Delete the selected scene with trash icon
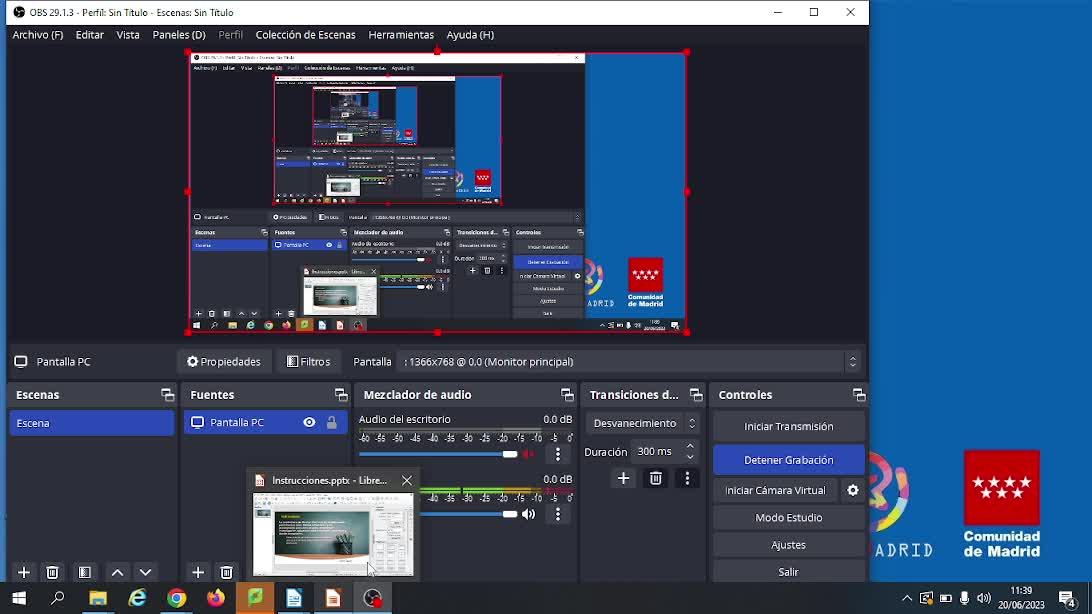 coord(53,572)
